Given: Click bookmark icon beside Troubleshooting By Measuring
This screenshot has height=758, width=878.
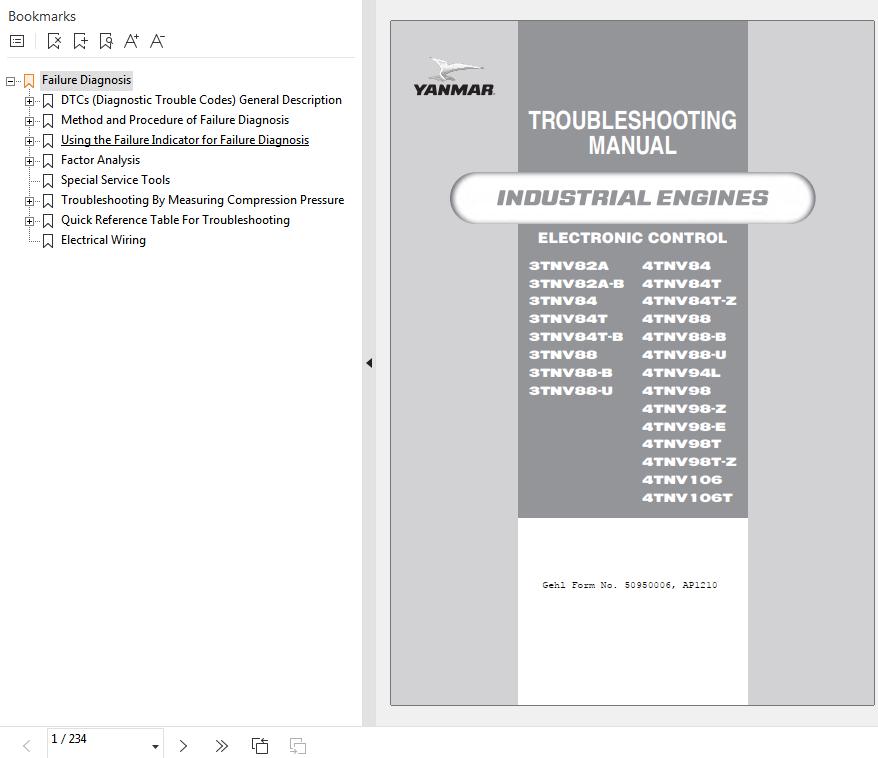Looking at the screenshot, I should click(48, 200).
